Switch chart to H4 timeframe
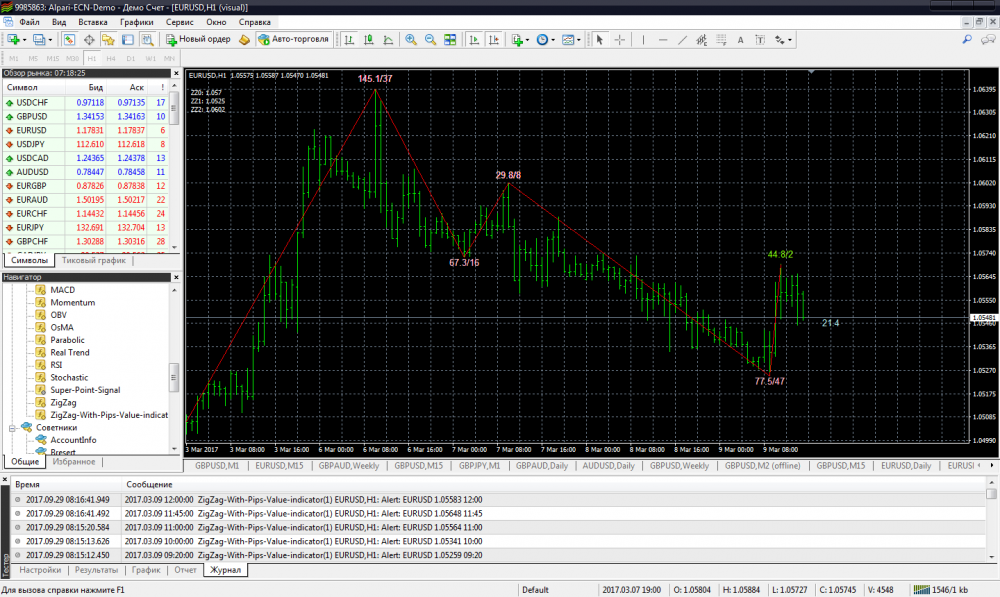The image size is (1000, 597). tap(110, 58)
